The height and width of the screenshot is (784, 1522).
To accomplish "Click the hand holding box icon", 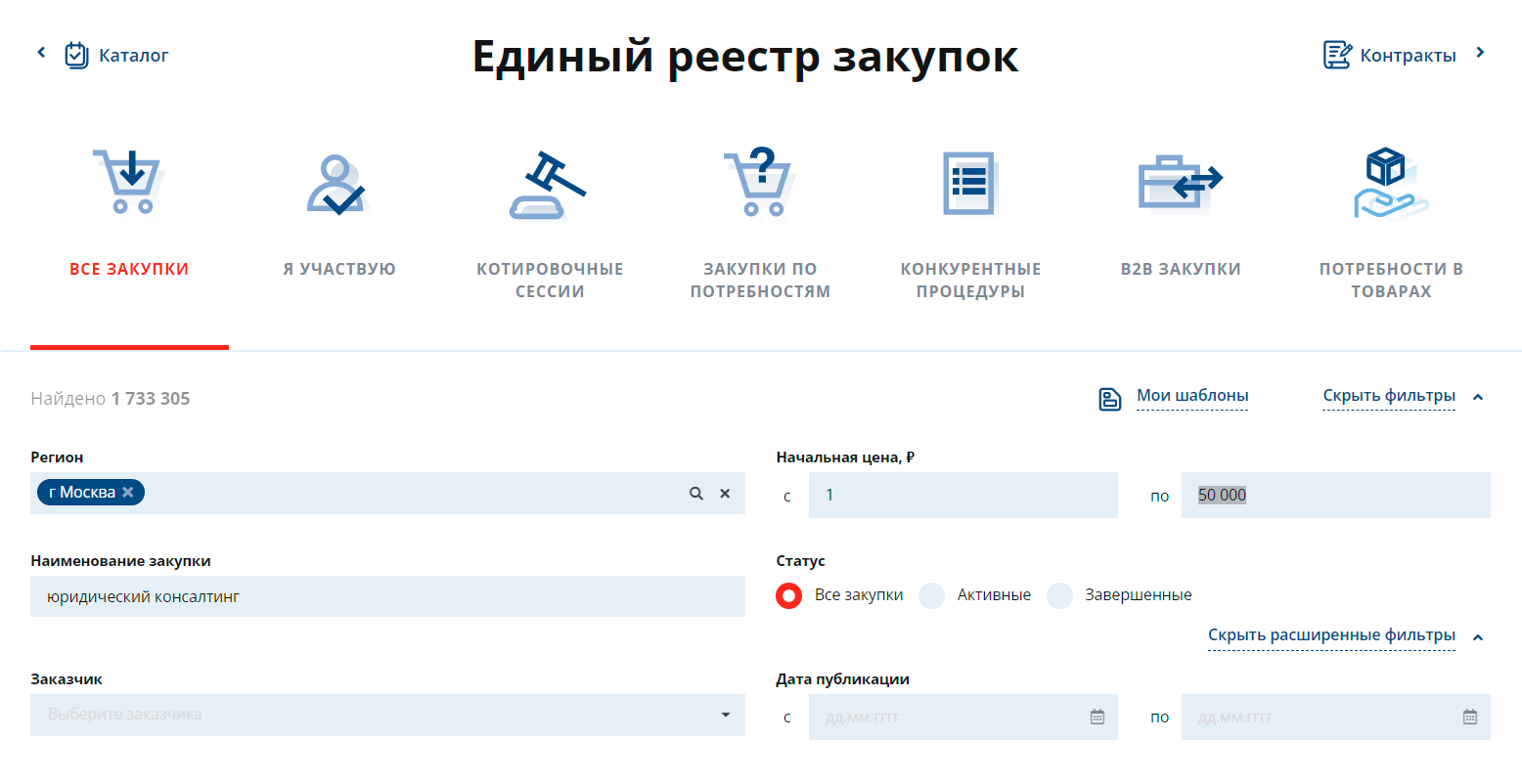I will coord(1390,184).
